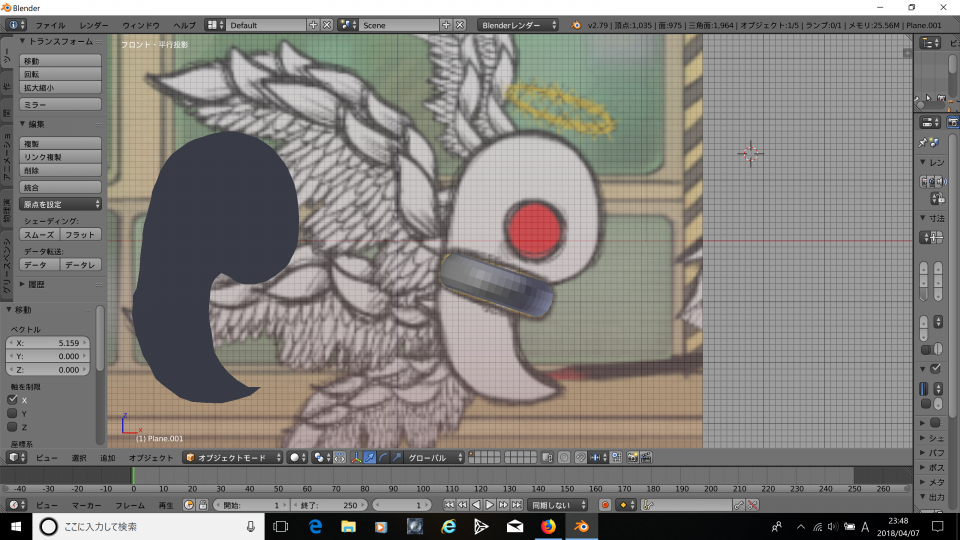Click the Z vector value field
The image size is (960, 540).
(48, 370)
